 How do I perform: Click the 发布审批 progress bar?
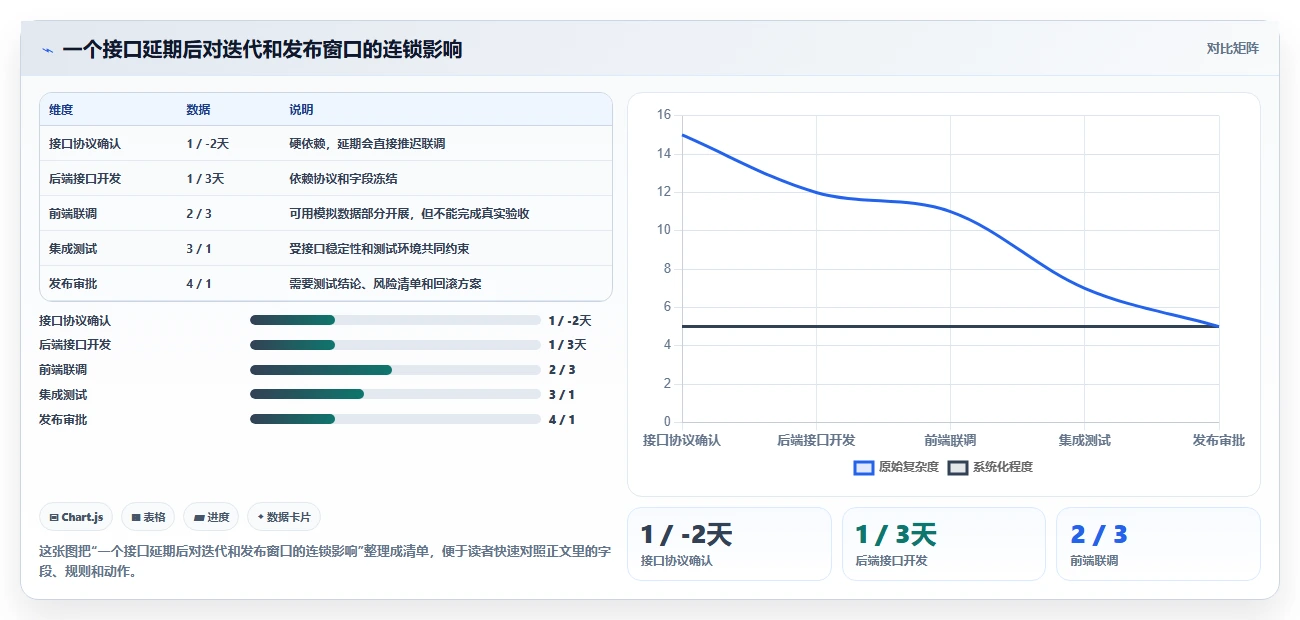[x=395, y=419]
